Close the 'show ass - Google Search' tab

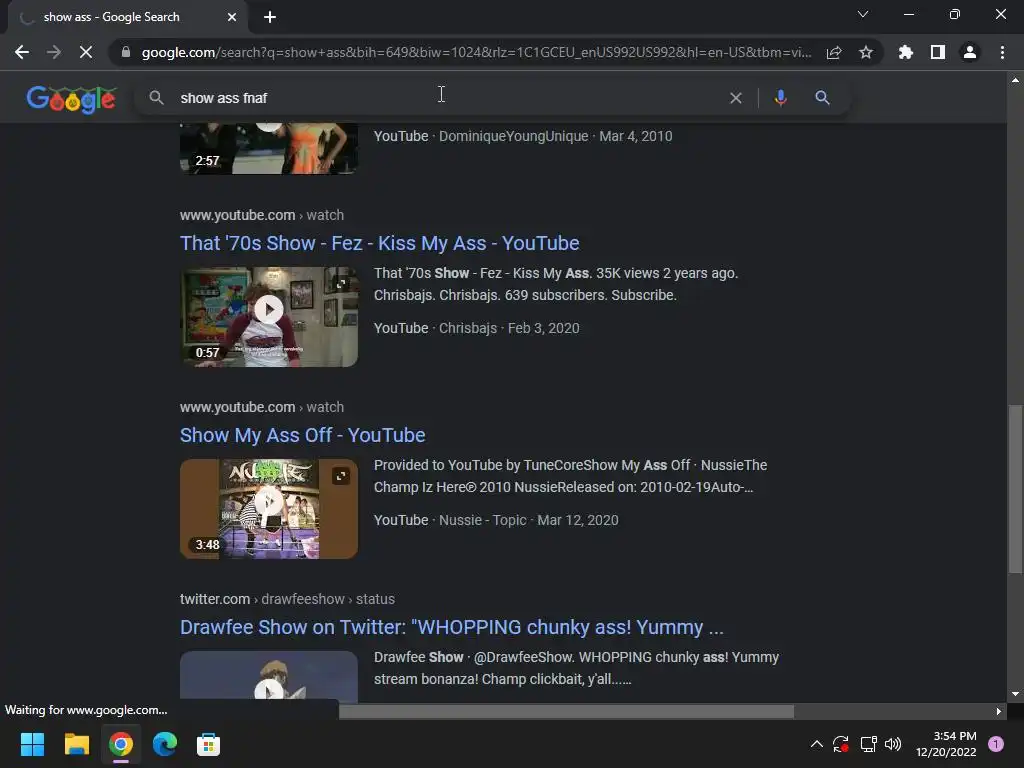232,17
